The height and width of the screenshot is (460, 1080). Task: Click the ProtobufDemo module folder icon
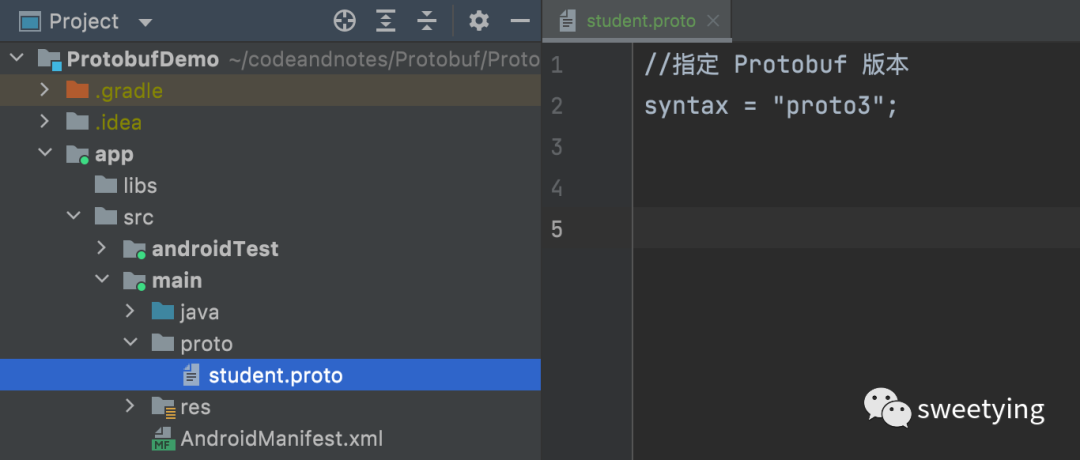pos(49,59)
